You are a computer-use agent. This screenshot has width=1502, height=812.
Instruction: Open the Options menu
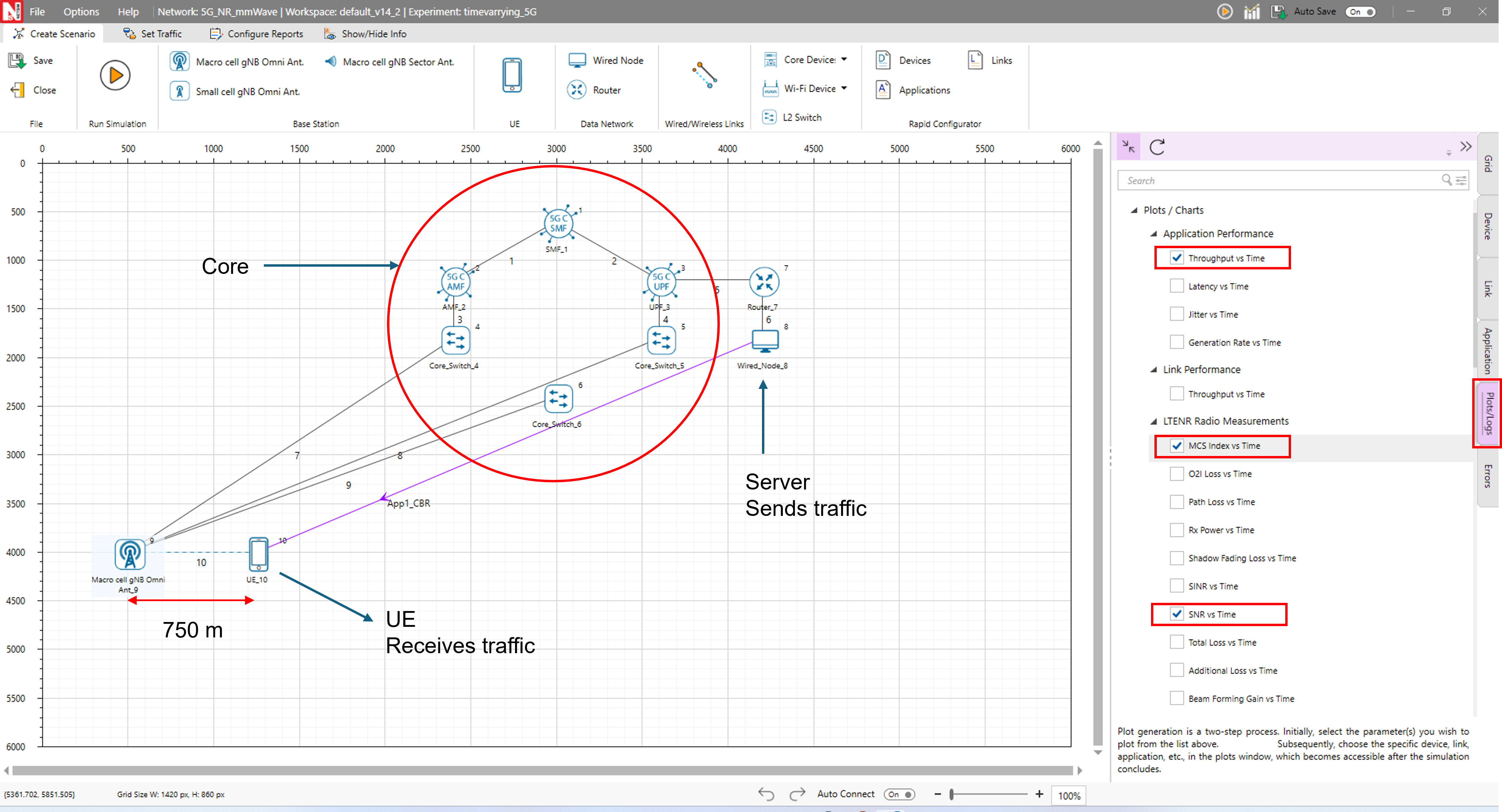click(81, 12)
